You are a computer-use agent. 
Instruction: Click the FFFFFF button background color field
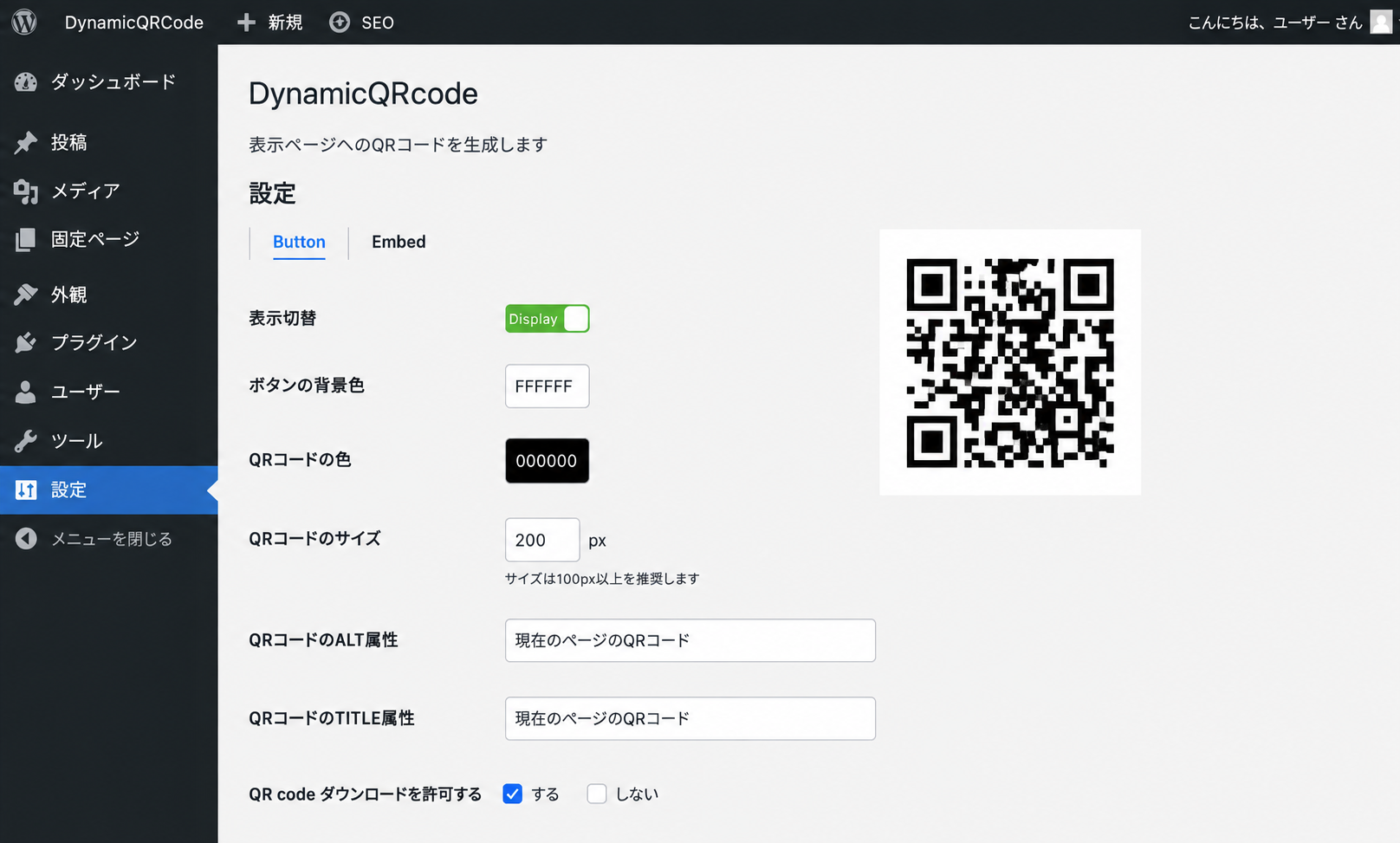point(548,386)
